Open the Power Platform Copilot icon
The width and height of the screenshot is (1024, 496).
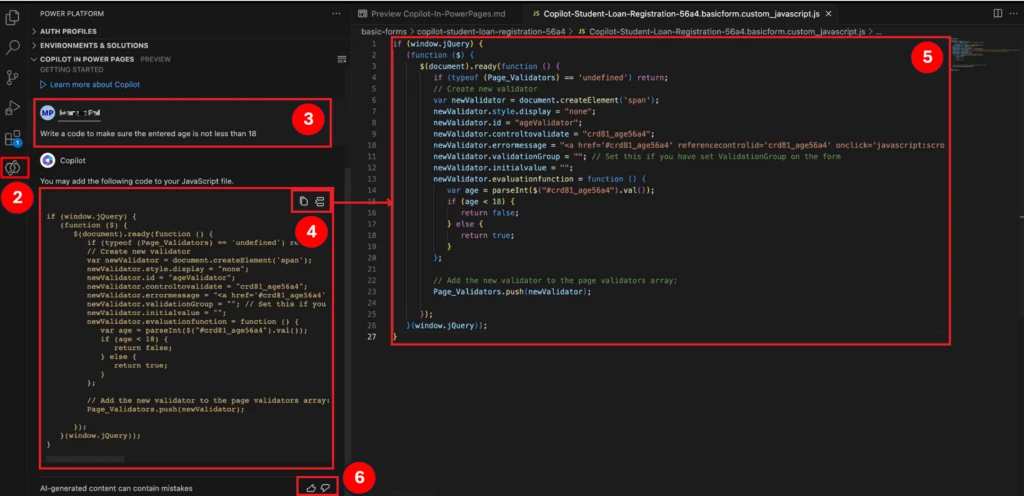point(13,168)
